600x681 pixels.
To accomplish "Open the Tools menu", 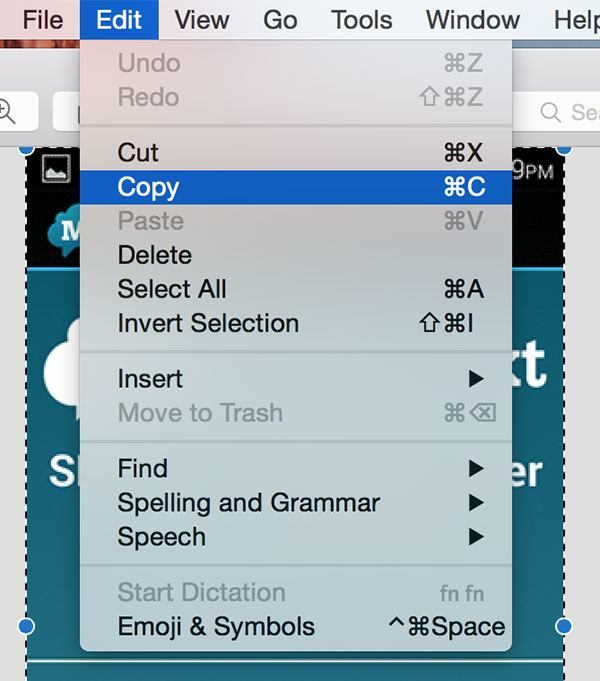I will (x=361, y=20).
